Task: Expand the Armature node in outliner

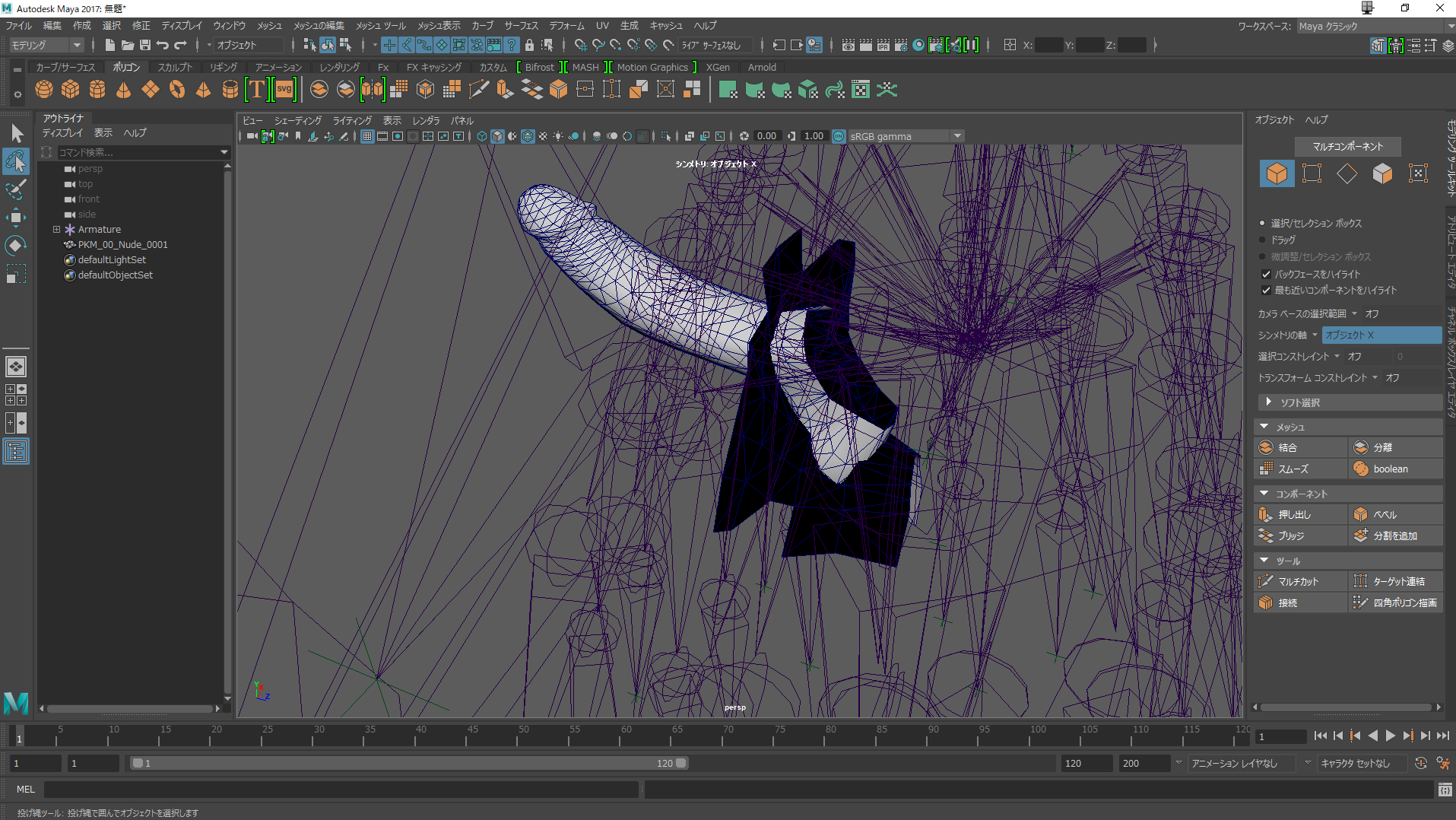Action: (x=56, y=229)
